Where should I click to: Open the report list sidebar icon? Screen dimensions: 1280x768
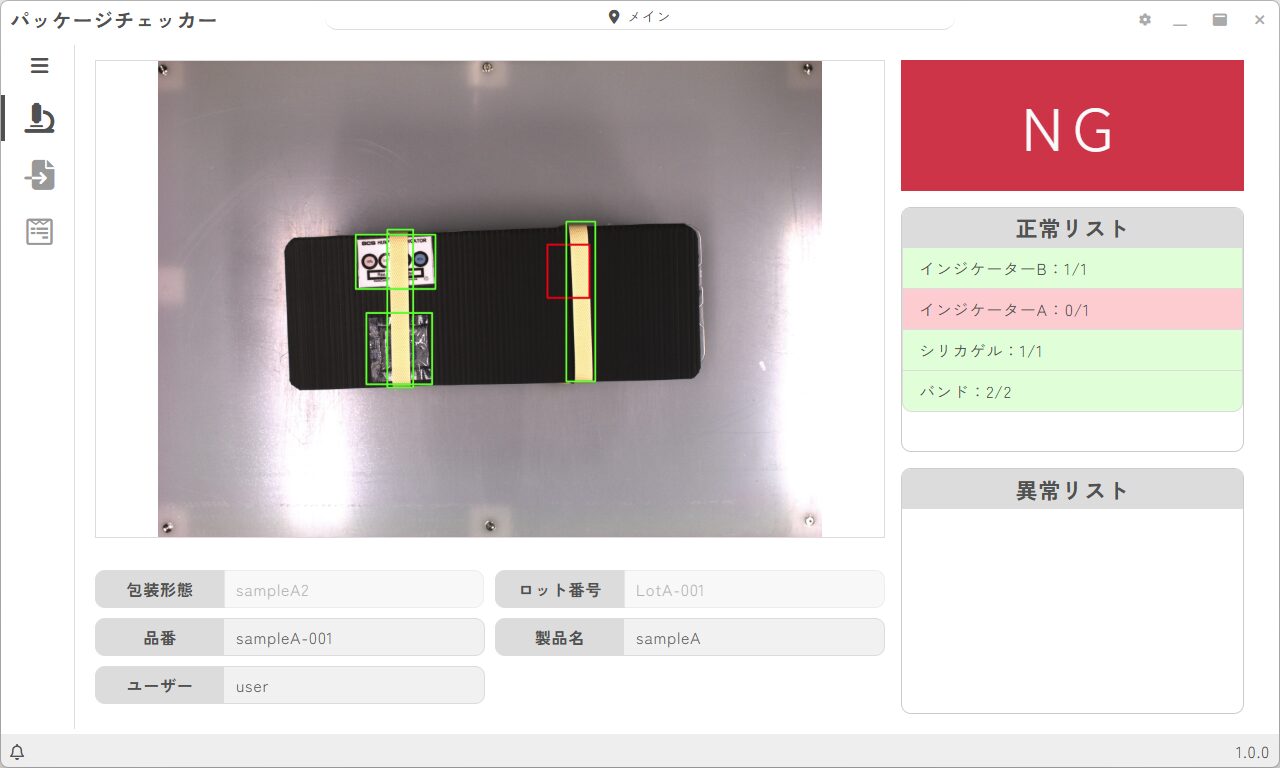(38, 231)
